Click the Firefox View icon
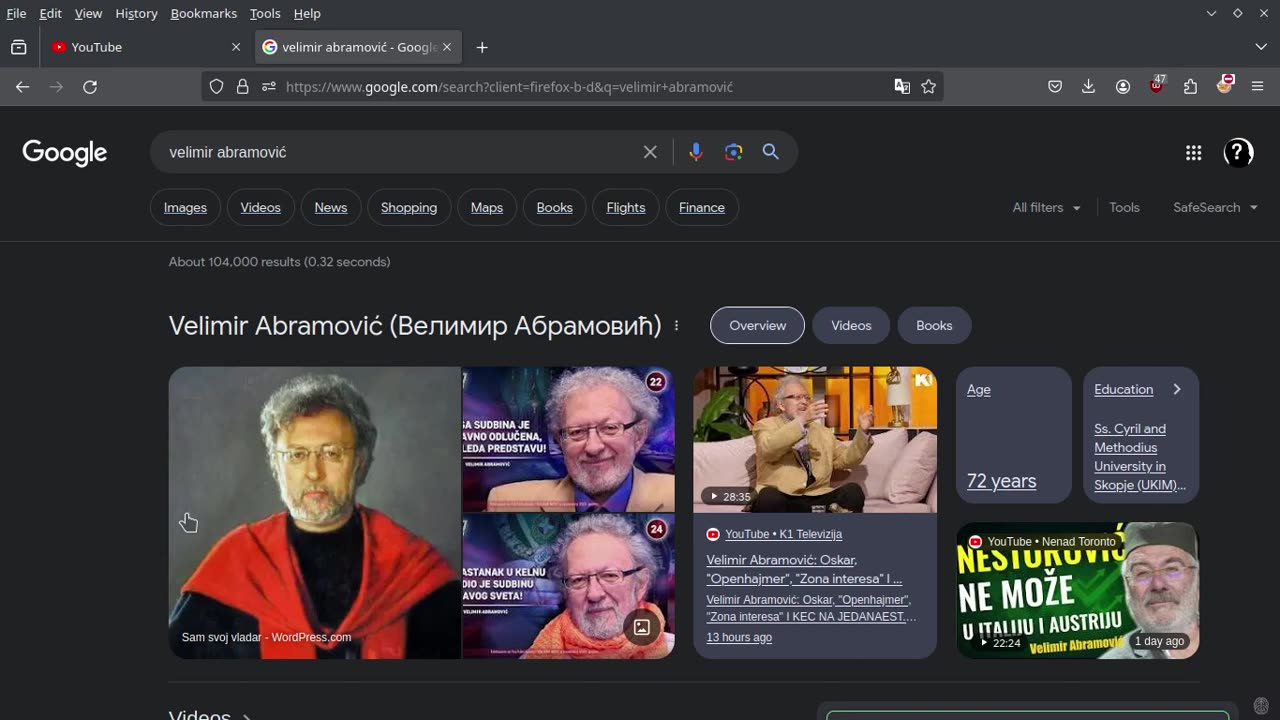 (x=18, y=47)
